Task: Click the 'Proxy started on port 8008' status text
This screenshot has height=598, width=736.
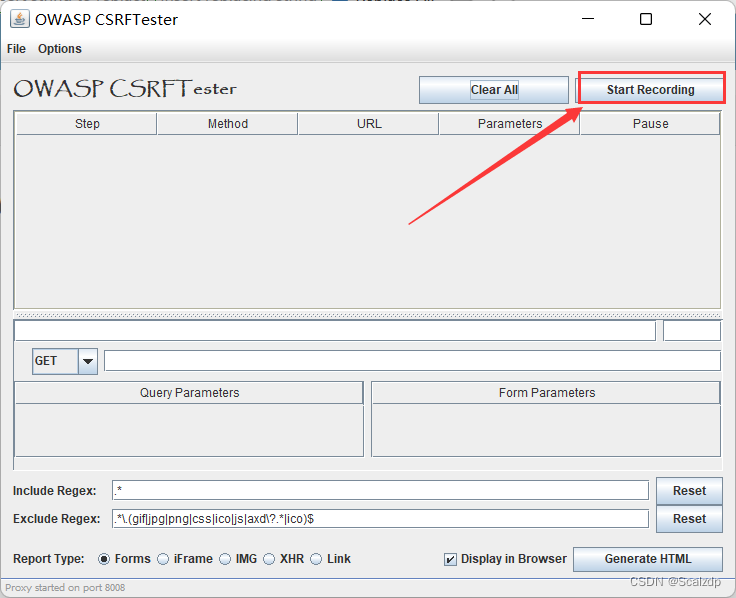Action: point(65,588)
